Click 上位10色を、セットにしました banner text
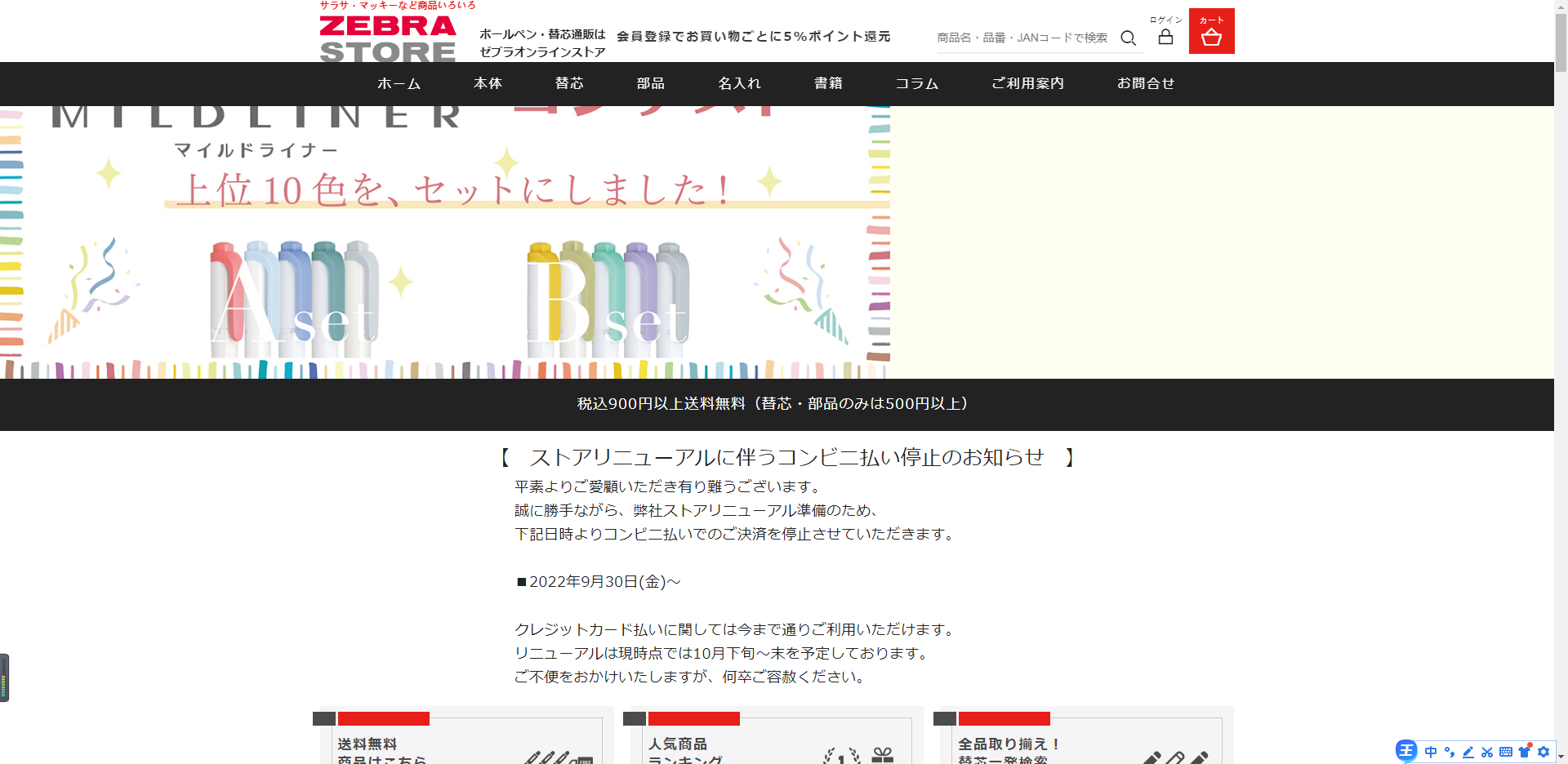Screen dimensions: 1568x764 coord(454,190)
